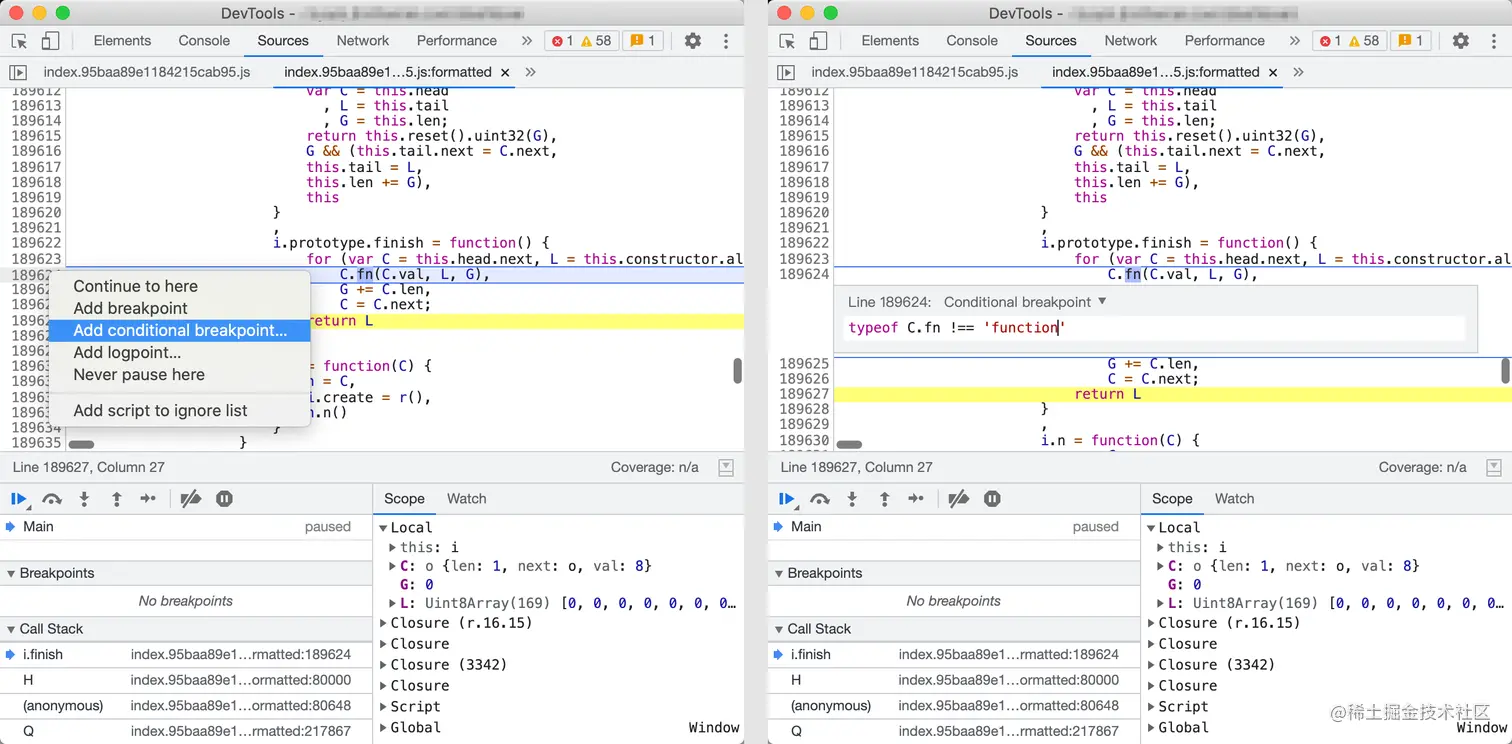Image resolution: width=1512 pixels, height=744 pixels.
Task: Select anonymous call frame in left window
Action: click(x=186, y=706)
